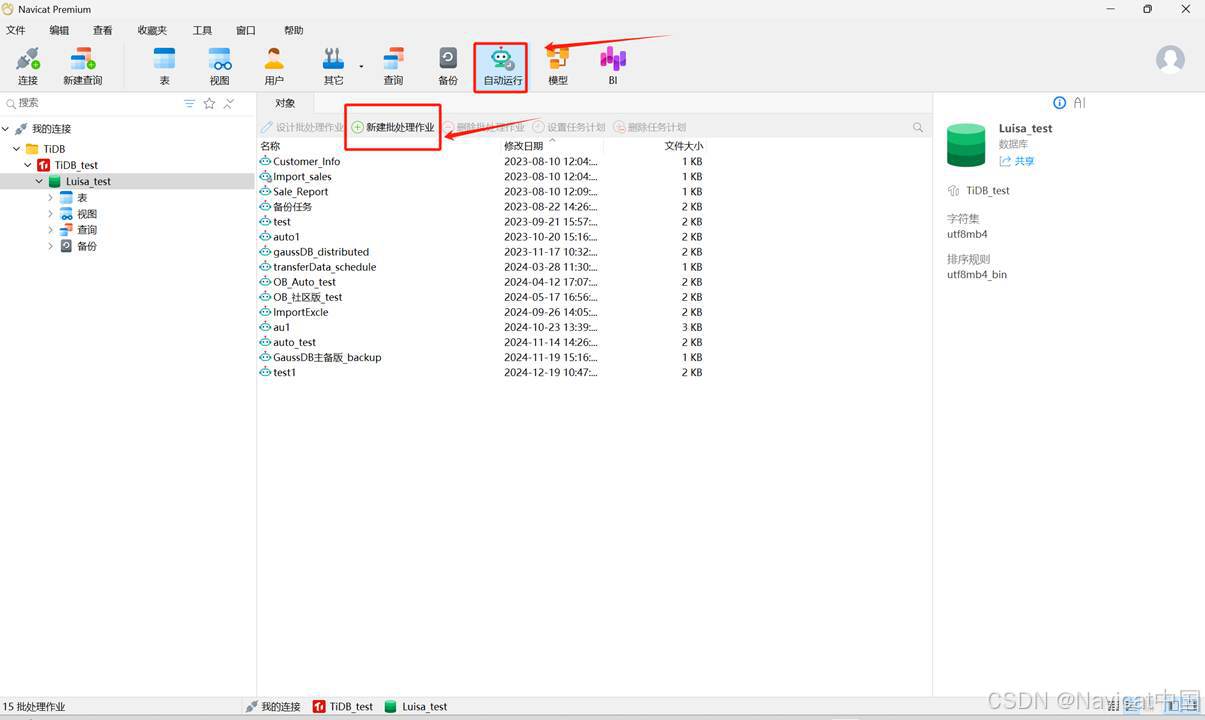
Task: Open the 窗口 menu
Action: [x=246, y=31]
